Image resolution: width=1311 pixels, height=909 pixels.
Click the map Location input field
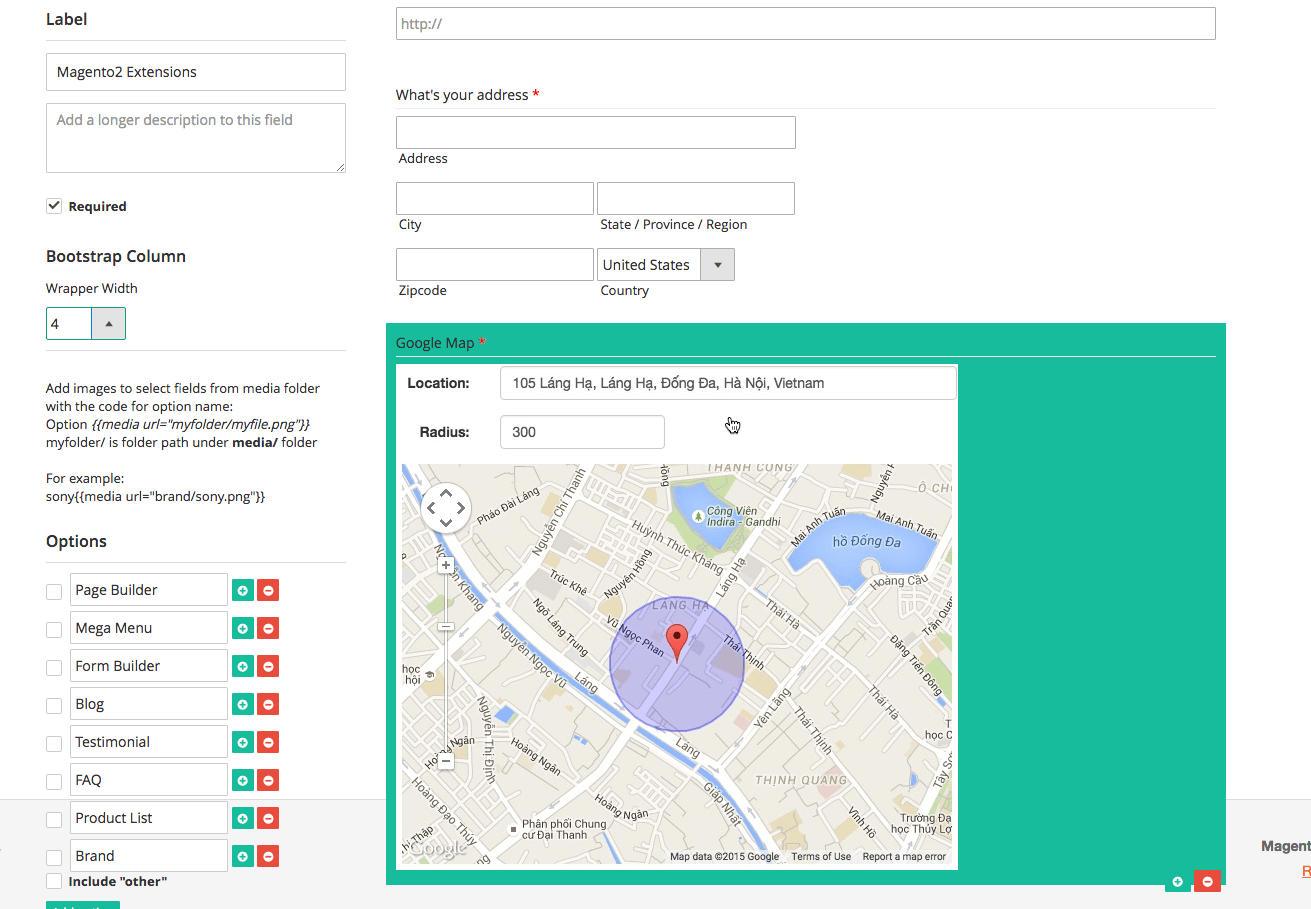(728, 383)
